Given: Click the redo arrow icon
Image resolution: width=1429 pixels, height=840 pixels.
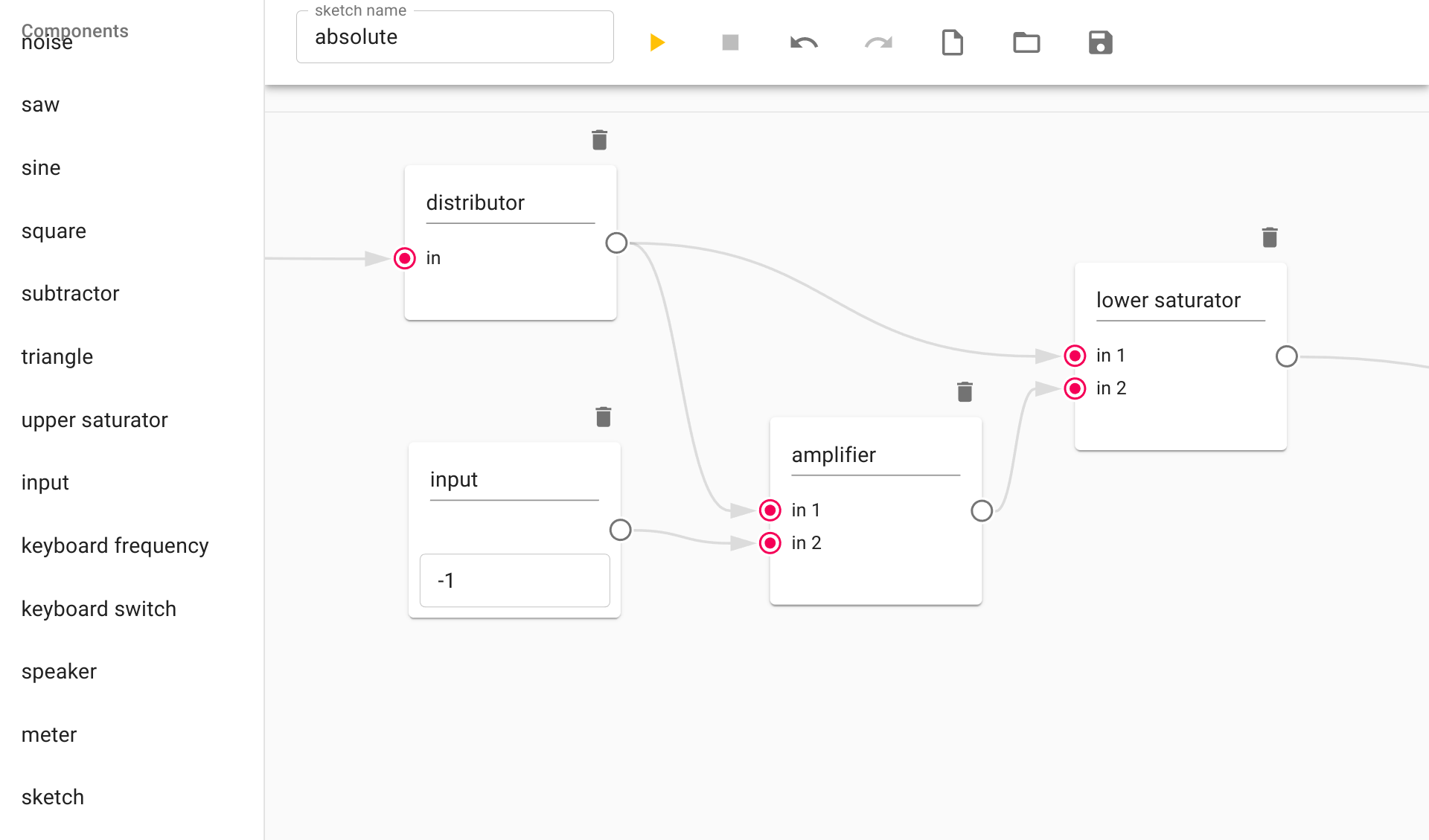Looking at the screenshot, I should point(878,42).
